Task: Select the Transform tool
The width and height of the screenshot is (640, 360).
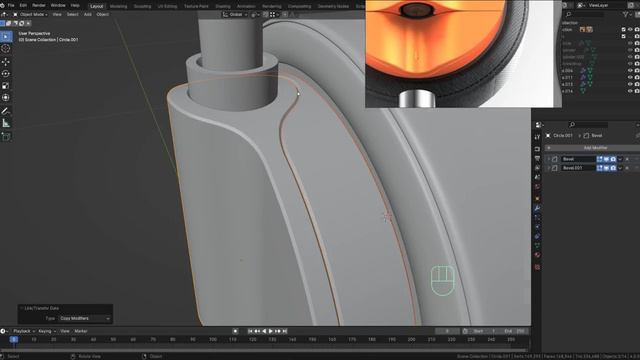Action: (x=6, y=98)
